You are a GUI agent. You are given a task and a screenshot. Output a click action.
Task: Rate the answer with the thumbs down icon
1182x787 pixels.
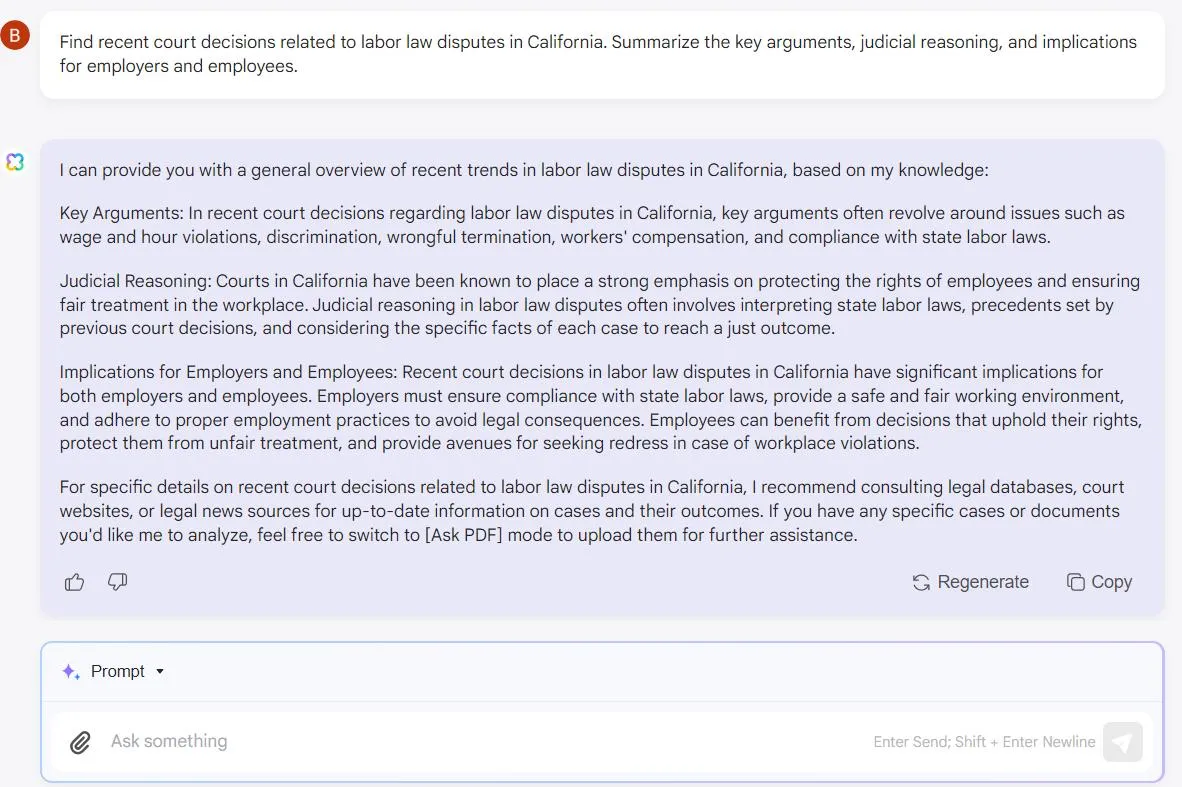117,581
